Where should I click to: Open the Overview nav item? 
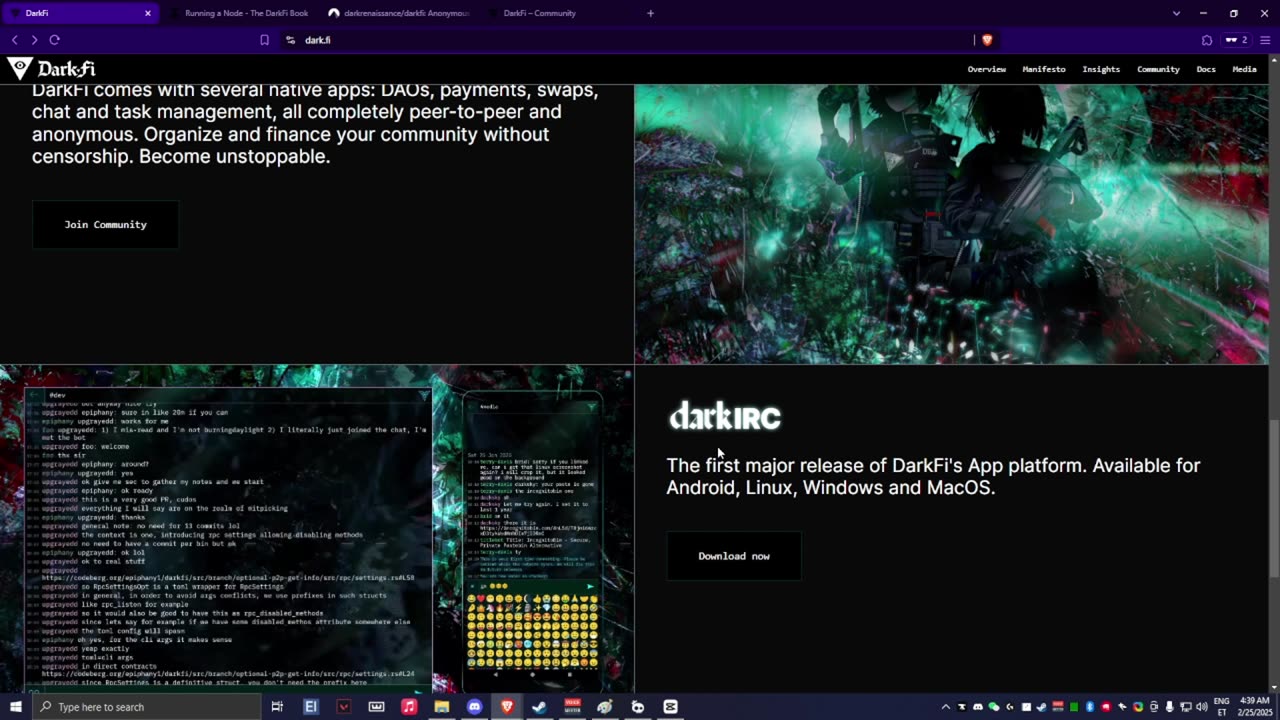pyautogui.click(x=986, y=69)
